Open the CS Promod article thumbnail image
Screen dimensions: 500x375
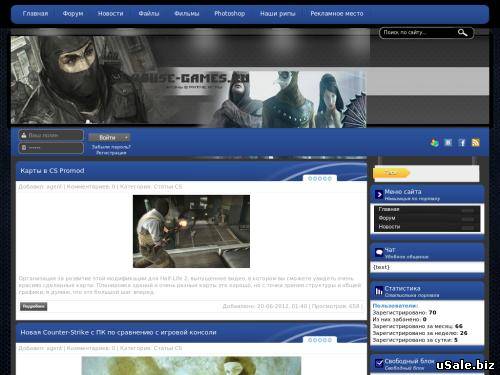[191, 231]
